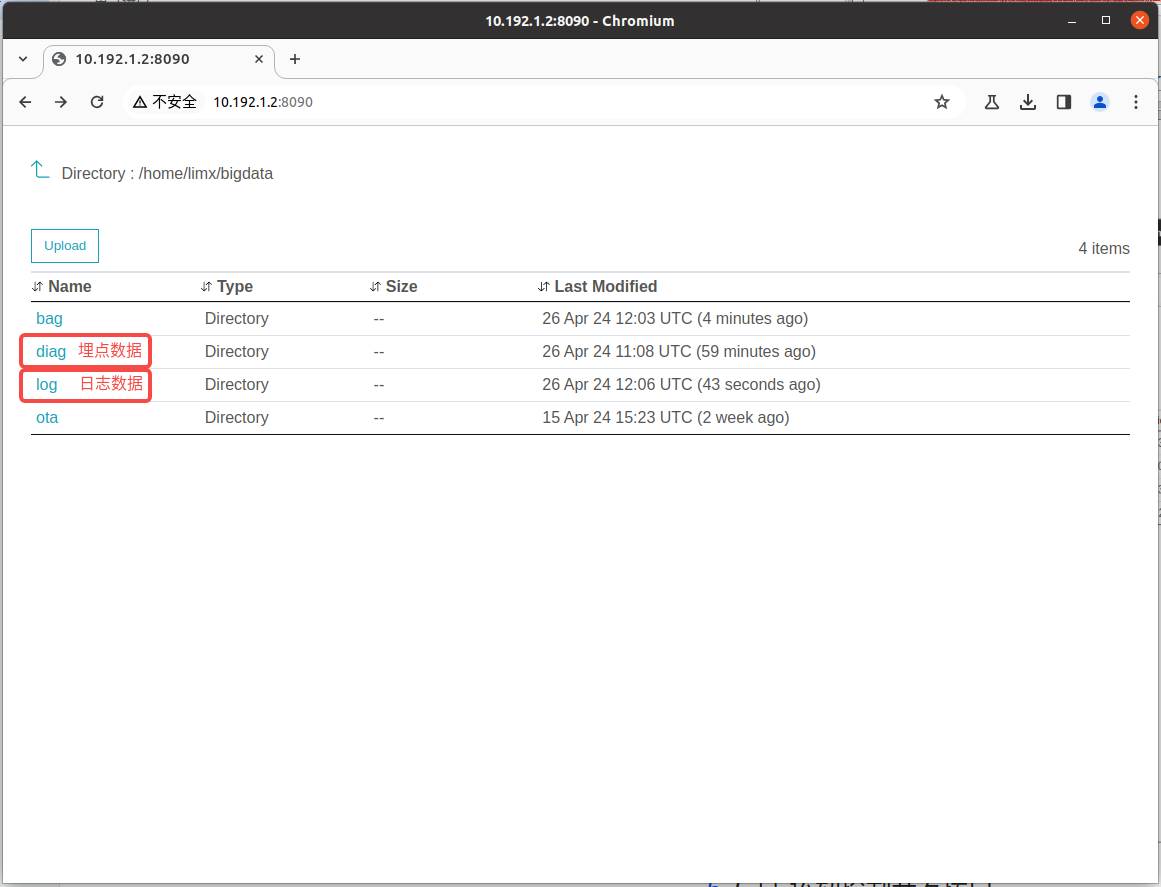Image resolution: width=1161 pixels, height=887 pixels.
Task: Sort the list by Last Modified column
Action: (x=598, y=287)
